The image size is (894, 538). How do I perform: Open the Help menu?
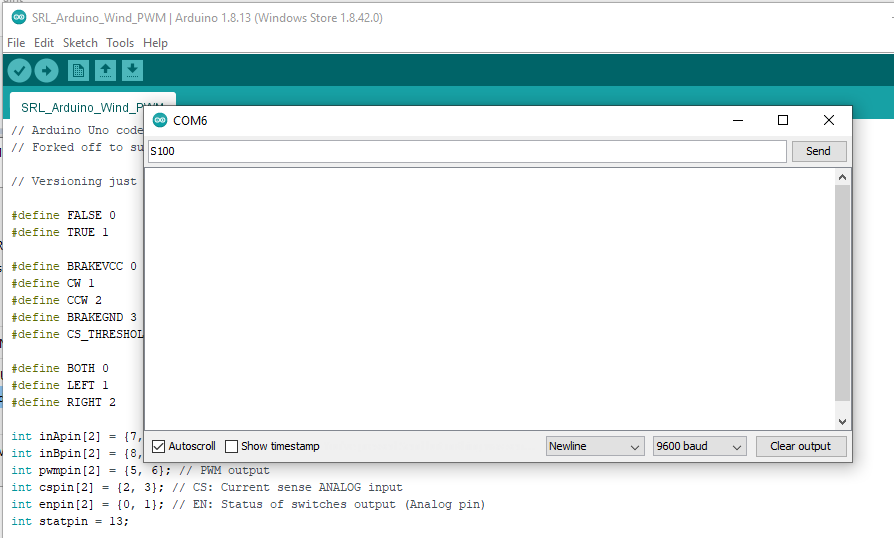pyautogui.click(x=155, y=43)
